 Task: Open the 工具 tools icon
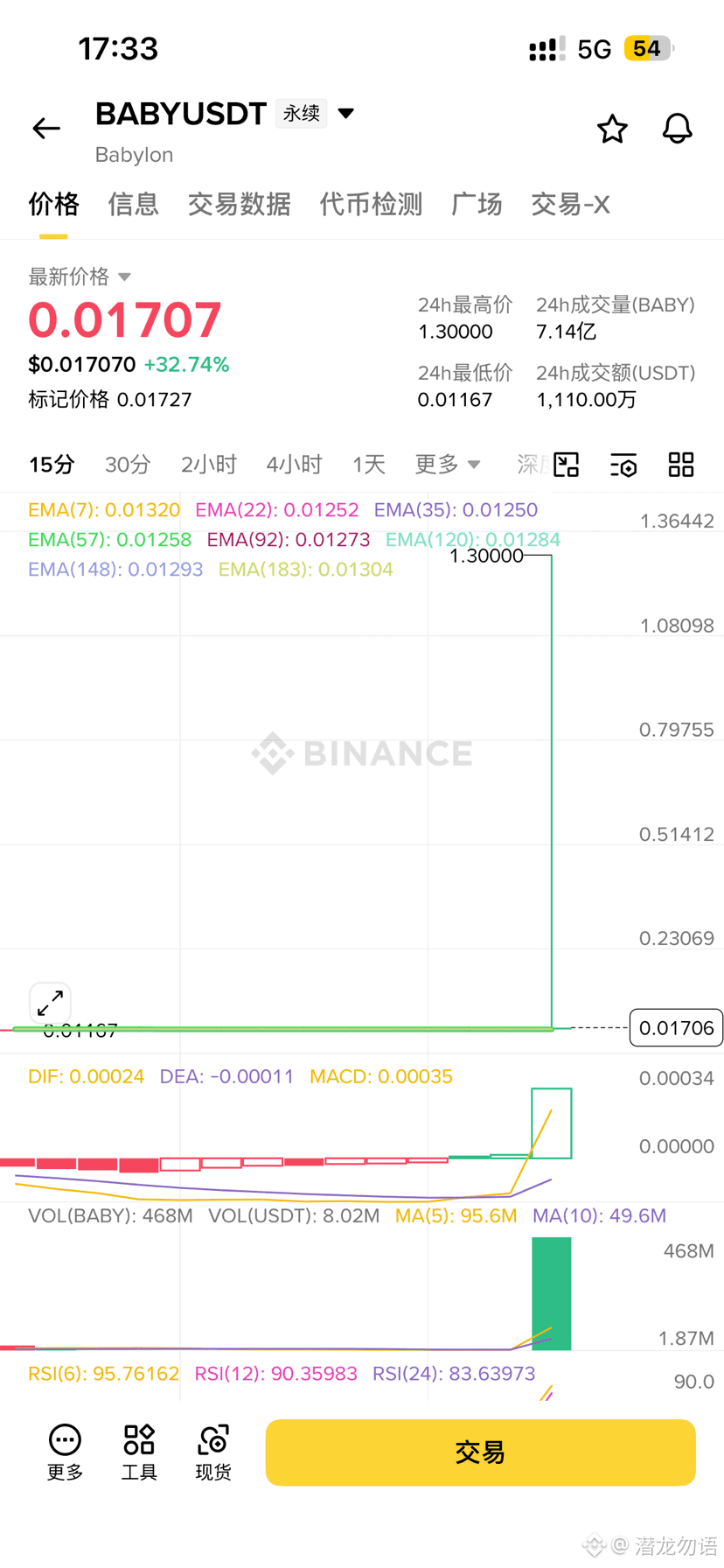click(x=139, y=1452)
